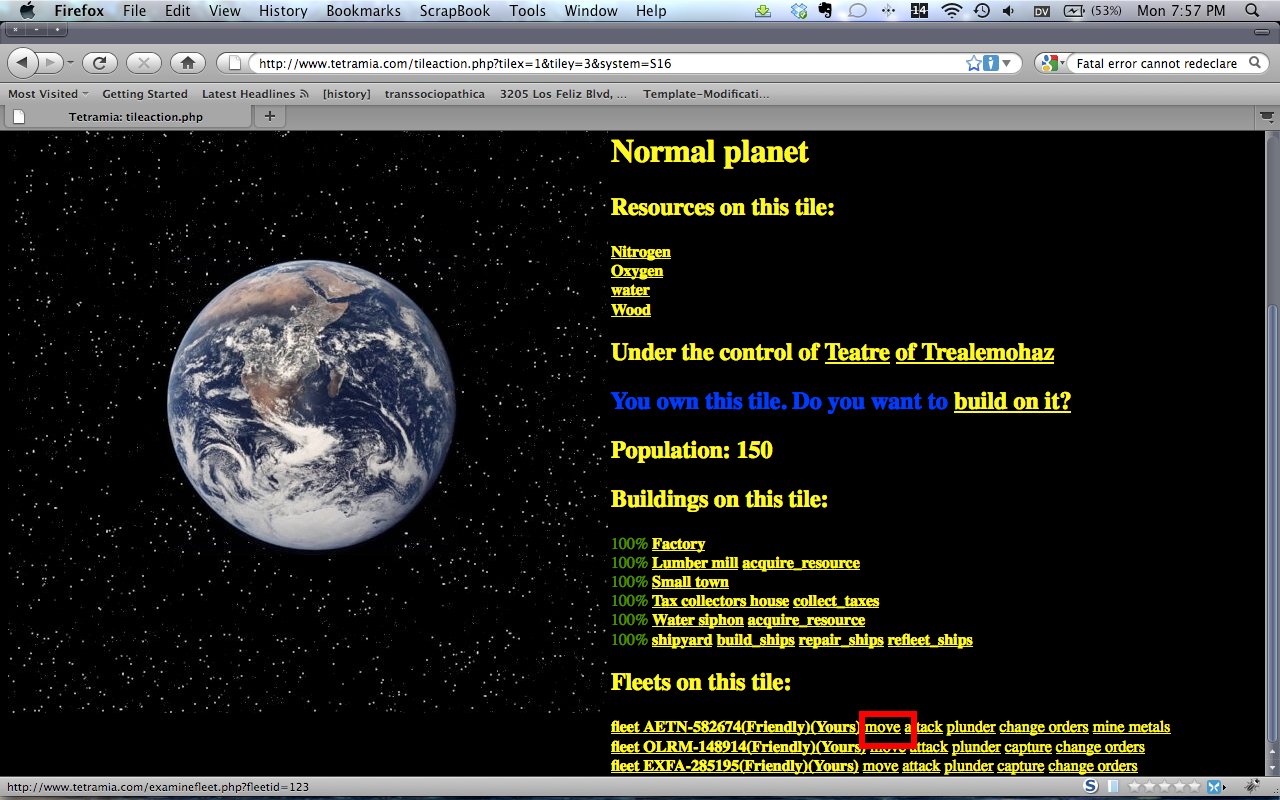This screenshot has height=800, width=1280.
Task: Expand the Most Visited bookmarks dropdown
Action: (48, 94)
